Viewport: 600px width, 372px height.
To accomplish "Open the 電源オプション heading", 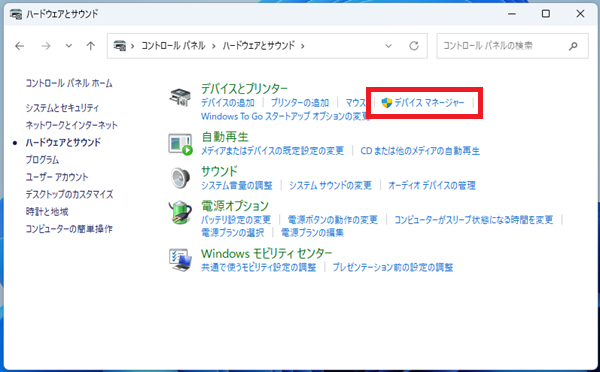I will coord(235,206).
